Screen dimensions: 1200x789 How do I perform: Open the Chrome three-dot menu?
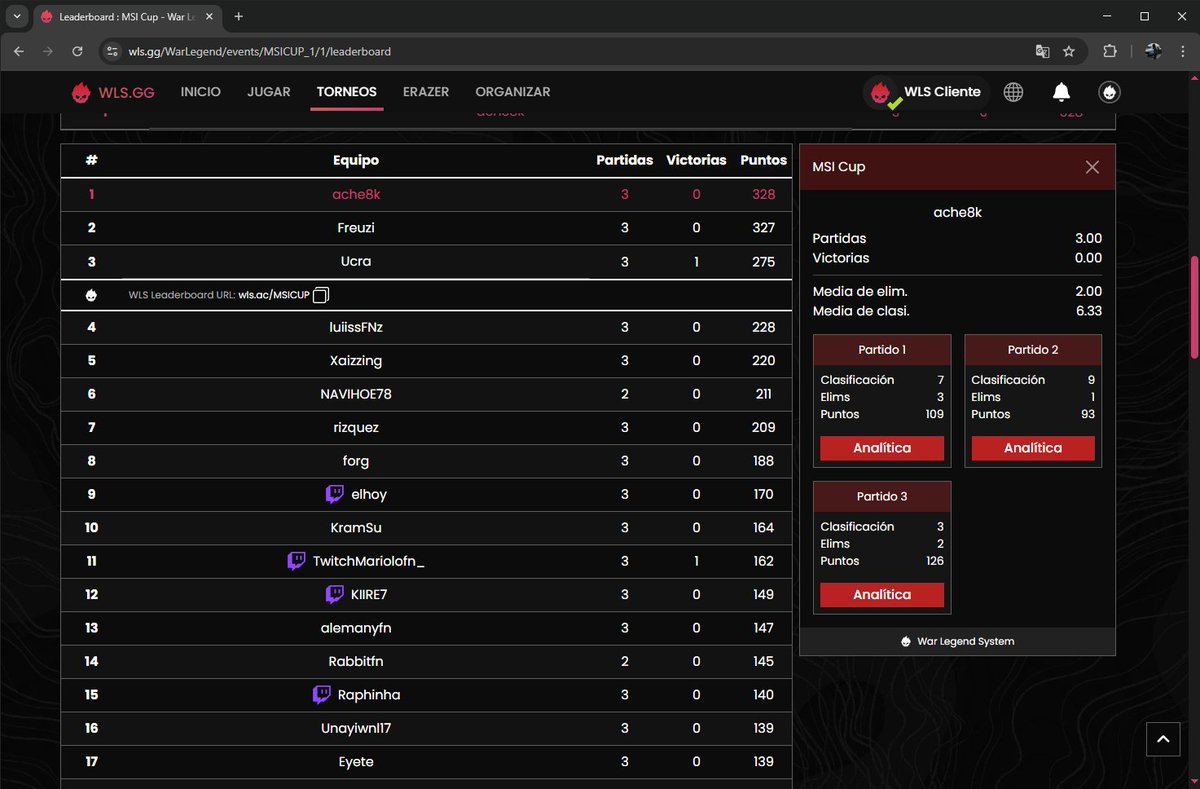[1182, 51]
